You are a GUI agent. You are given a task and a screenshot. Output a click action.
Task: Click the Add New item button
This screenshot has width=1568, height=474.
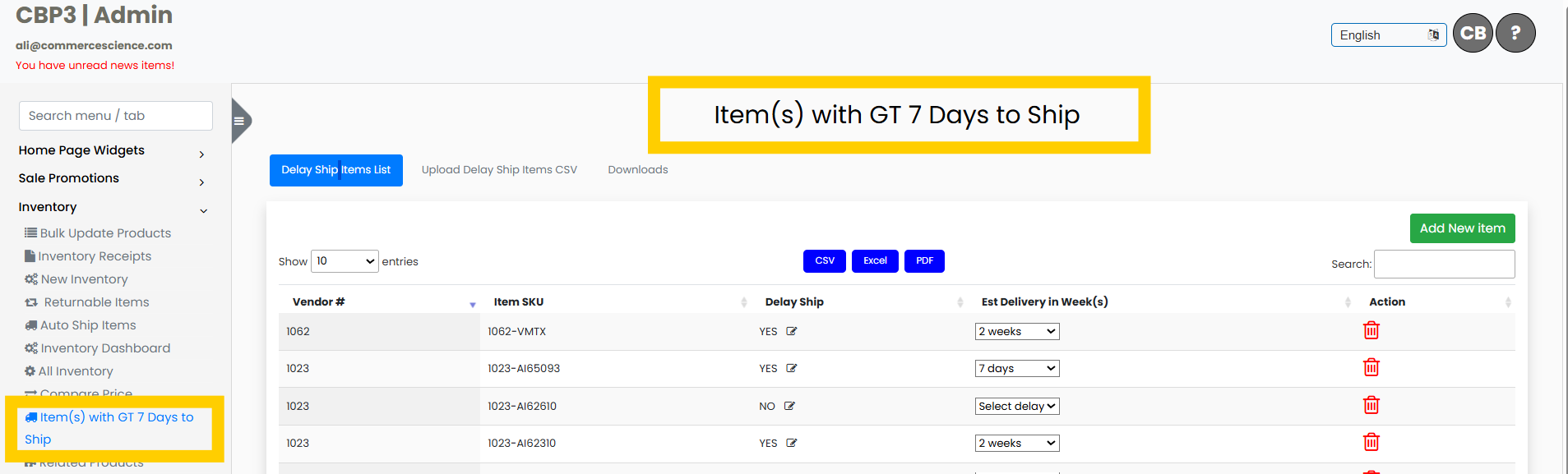click(x=1461, y=228)
